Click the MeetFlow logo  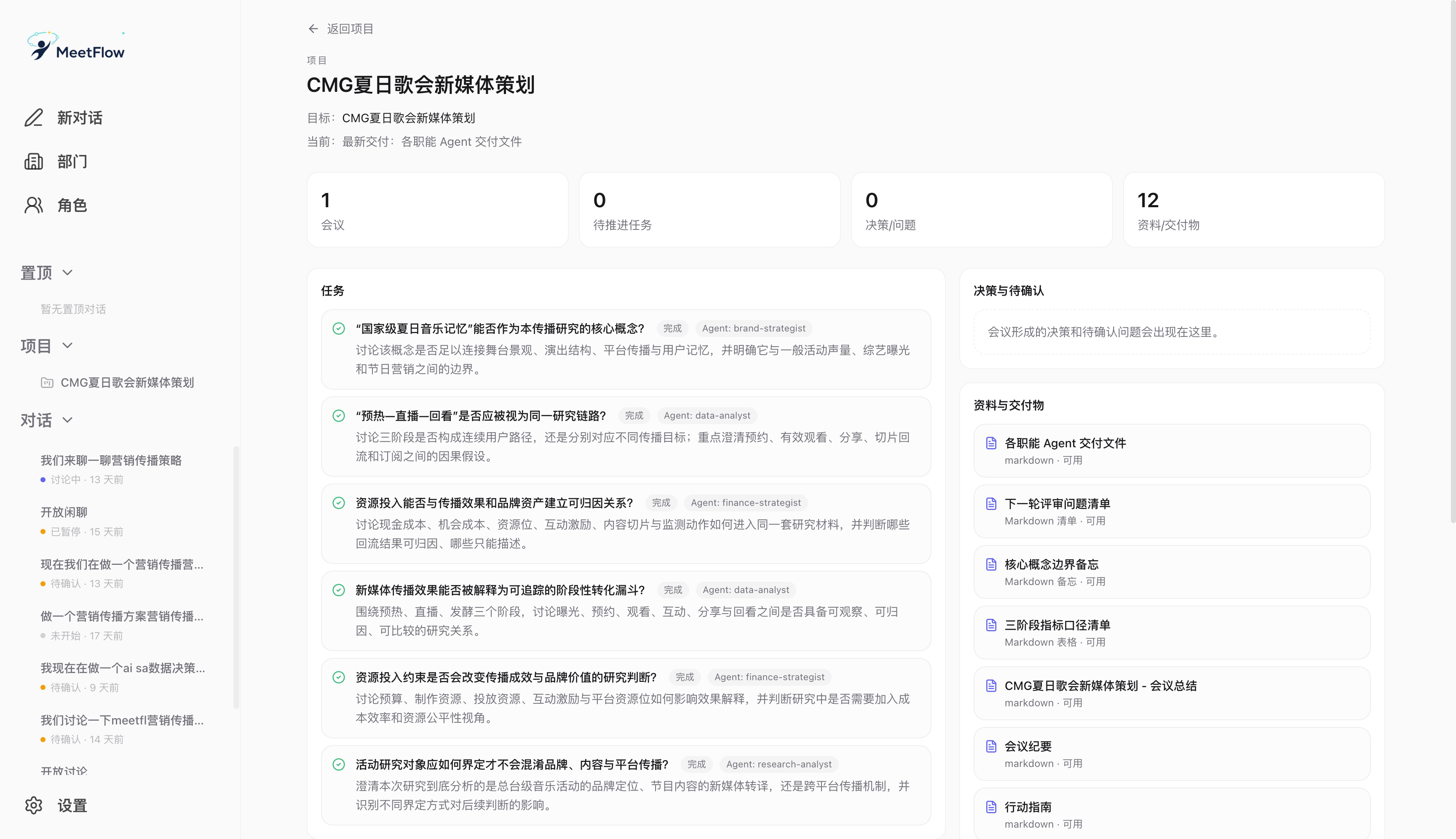point(75,46)
